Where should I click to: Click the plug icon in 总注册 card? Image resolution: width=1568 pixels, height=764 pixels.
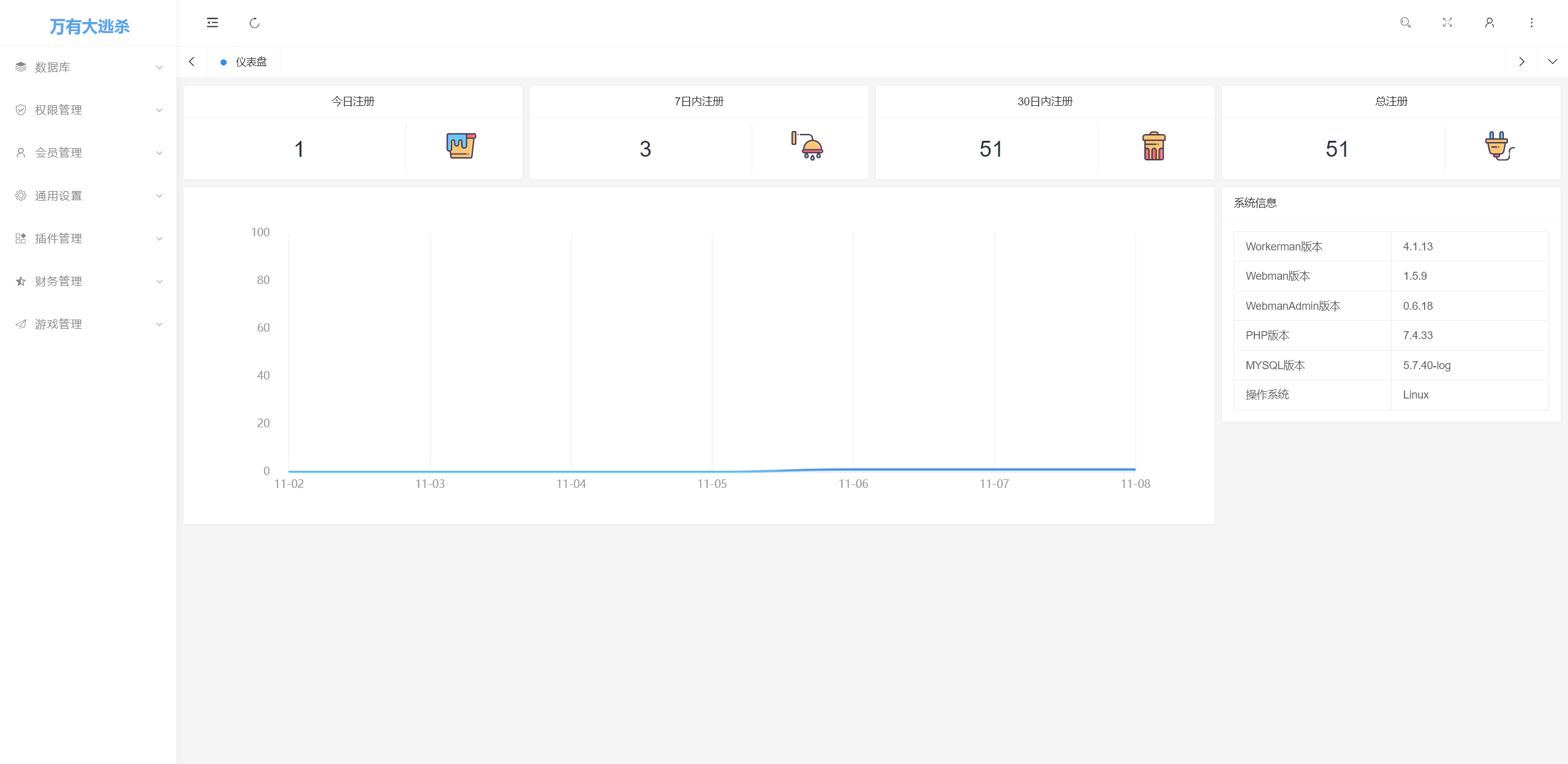tap(1499, 146)
